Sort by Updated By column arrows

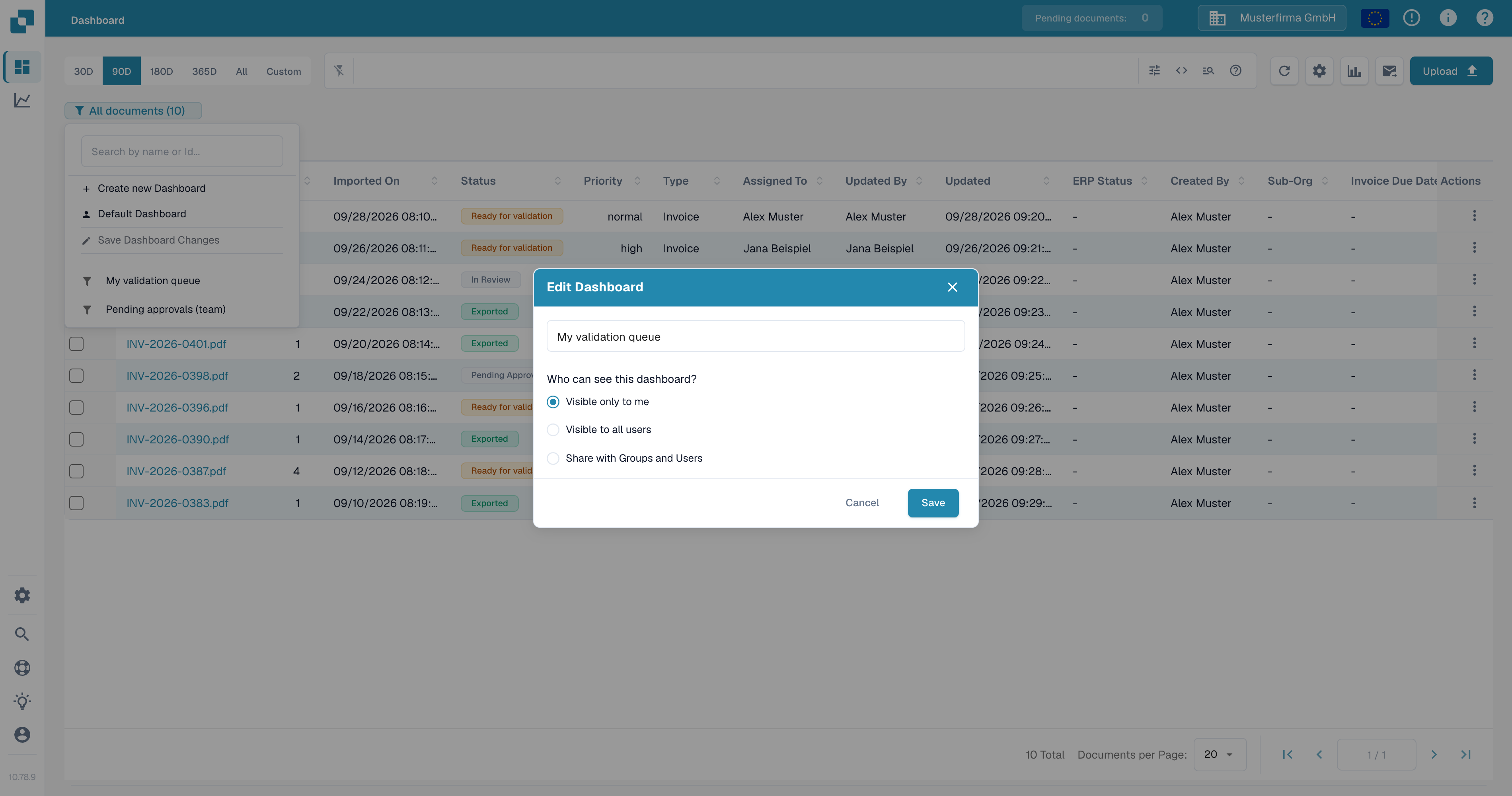point(919,181)
